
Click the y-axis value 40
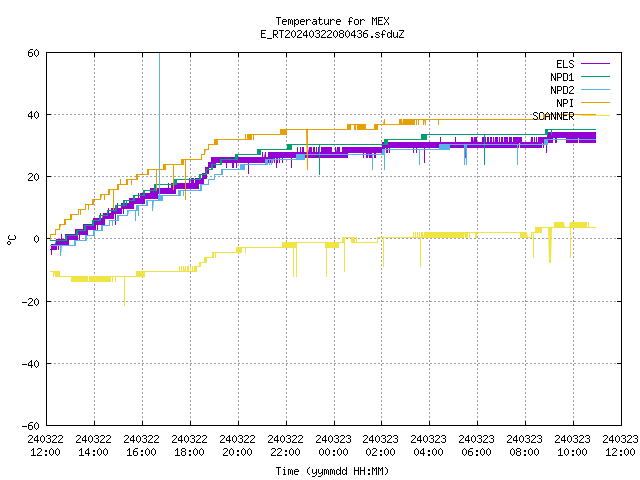[x=33, y=115]
